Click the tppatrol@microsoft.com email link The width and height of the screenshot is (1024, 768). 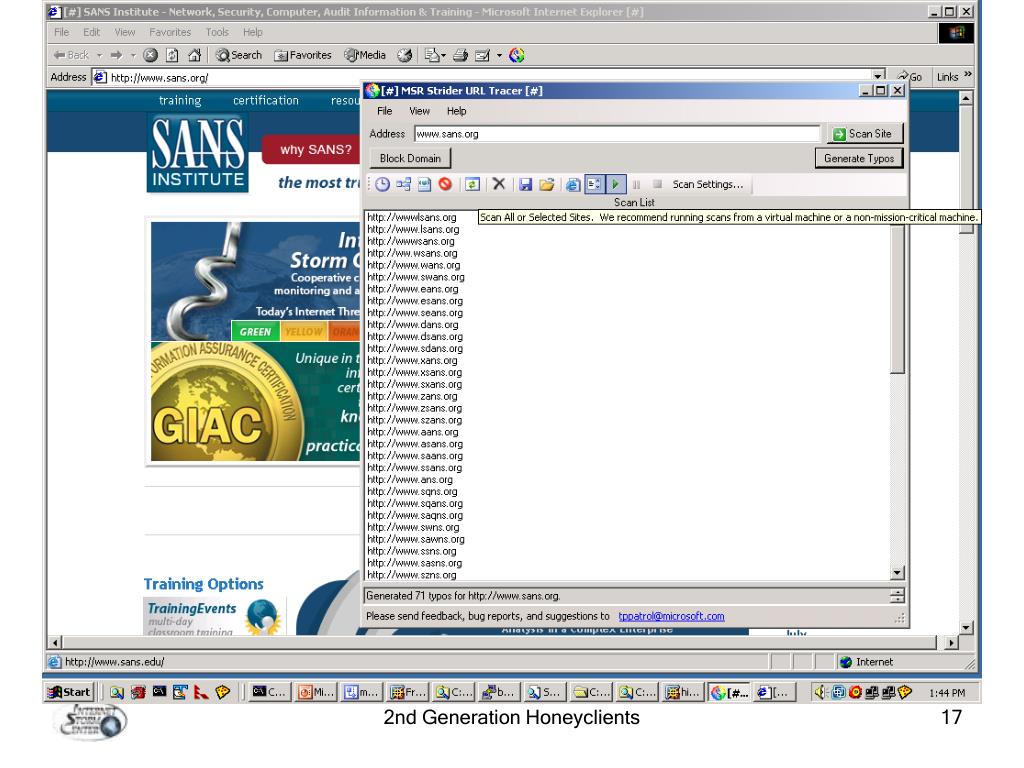pyautogui.click(x=671, y=616)
